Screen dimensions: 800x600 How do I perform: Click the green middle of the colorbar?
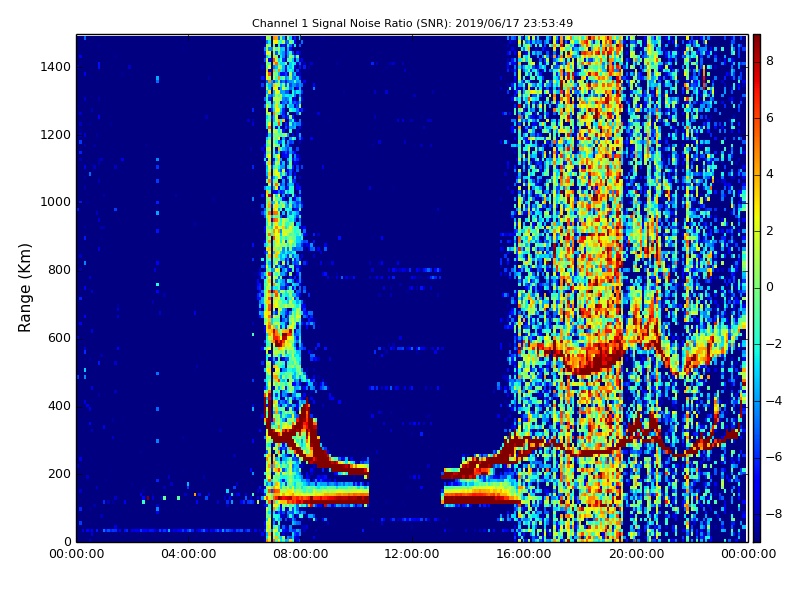[x=757, y=288]
